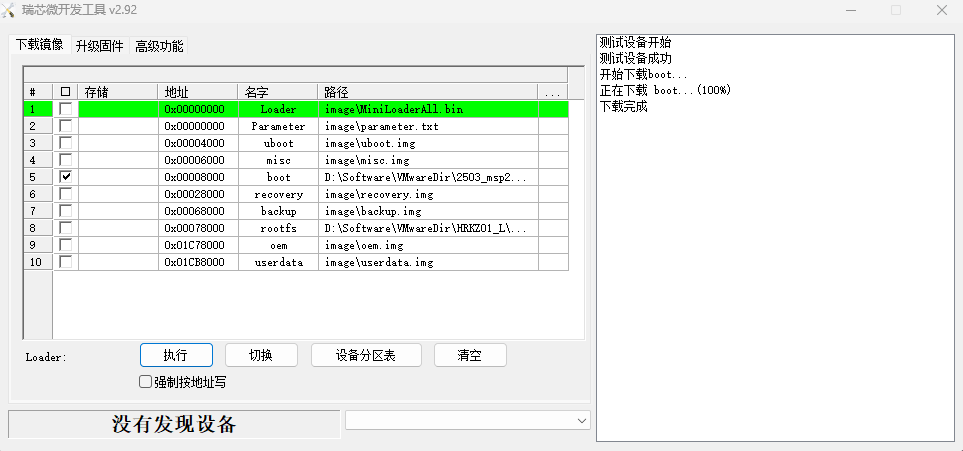The height and width of the screenshot is (451, 963).
Task: Click the browse cell in the rootfs row
Action: coord(553,228)
